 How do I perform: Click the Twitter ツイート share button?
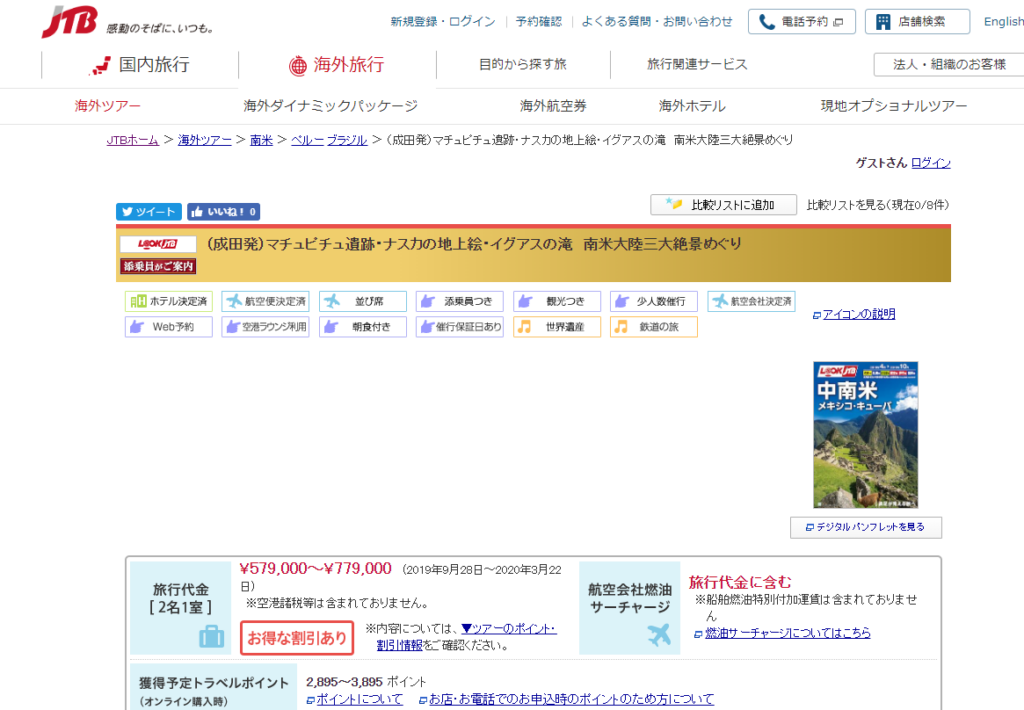[x=148, y=212]
